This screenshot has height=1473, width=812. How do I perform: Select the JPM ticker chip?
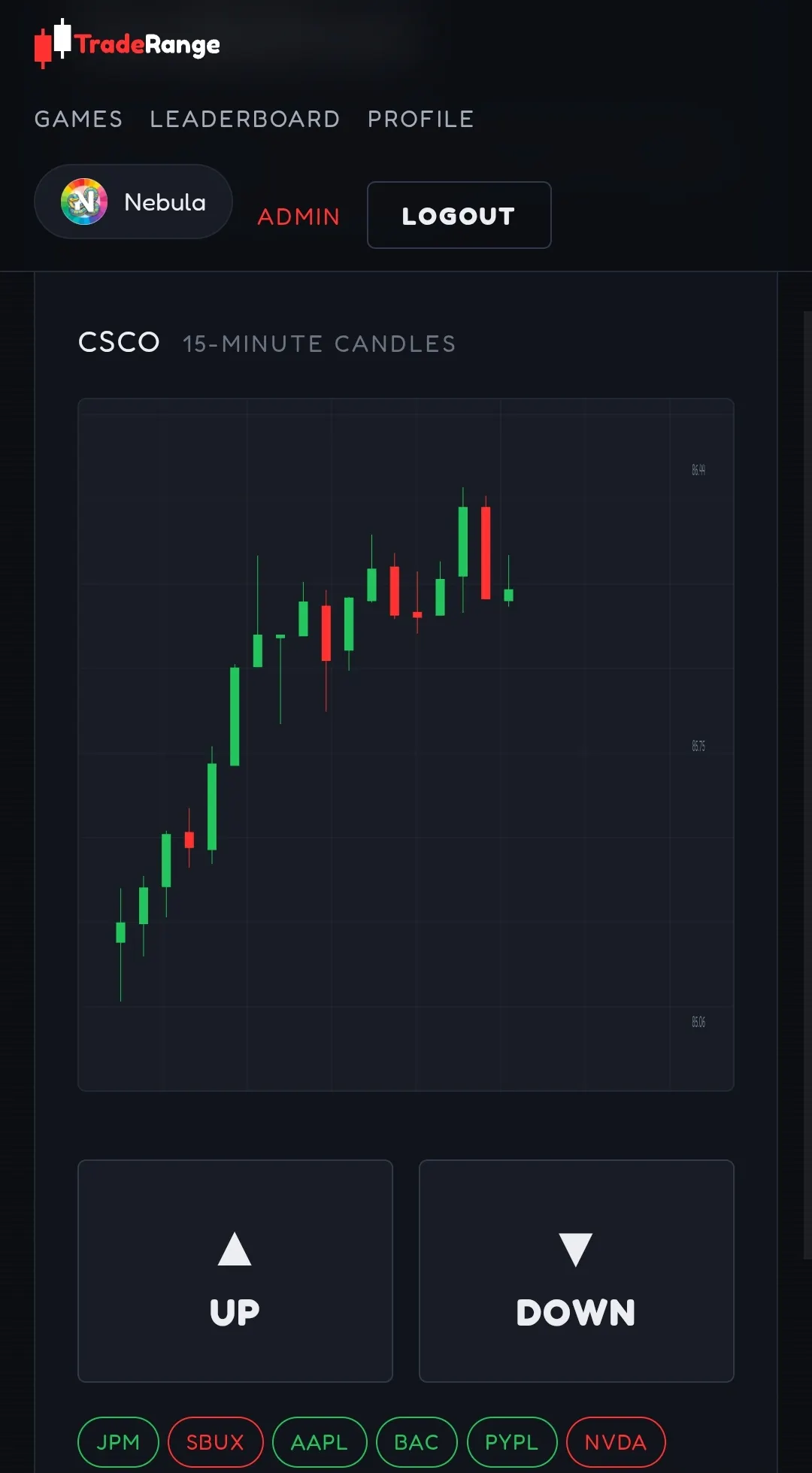[119, 1442]
